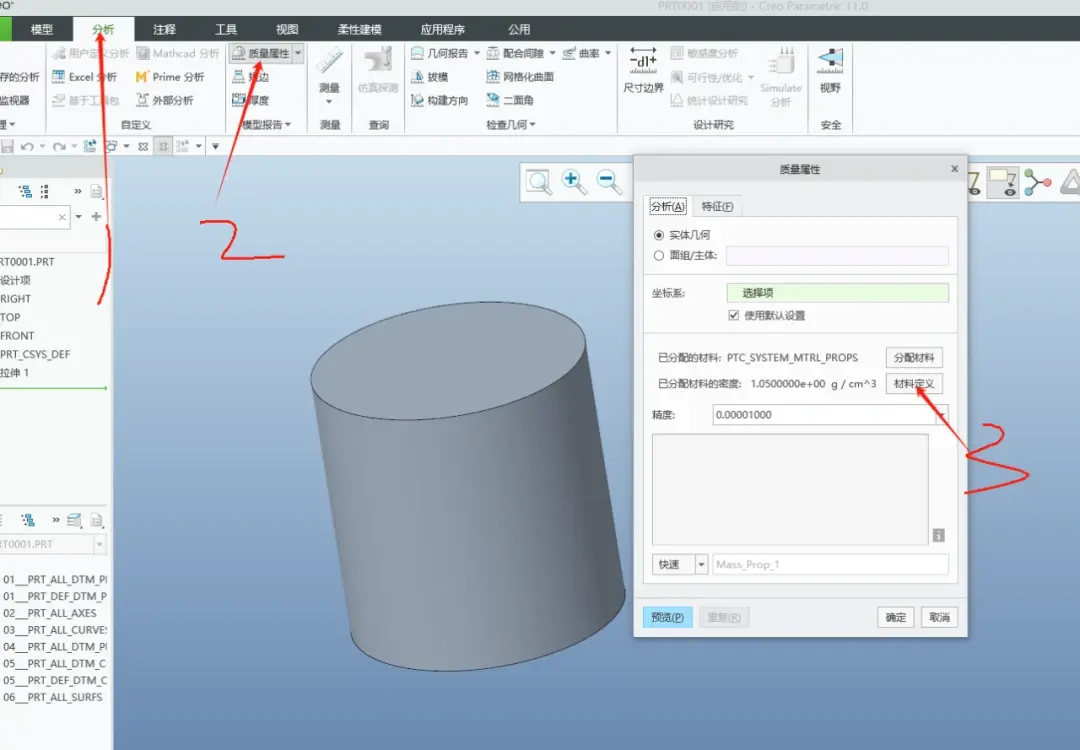This screenshot has width=1080, height=750.
Task: Click the refit zoom window icon
Action: 539,183
